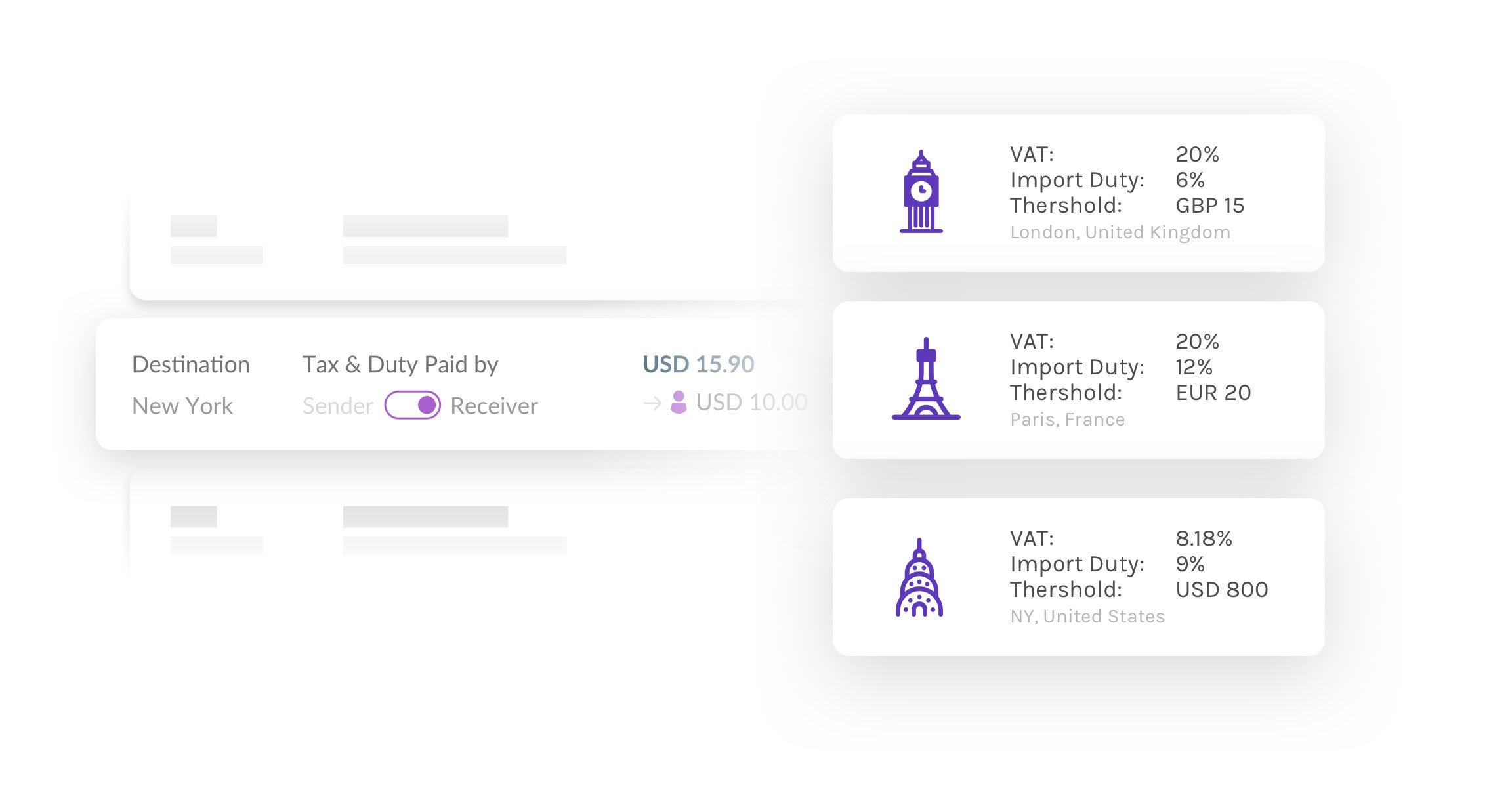
Task: Click the Tax & Duty Paid by label
Action: (400, 364)
